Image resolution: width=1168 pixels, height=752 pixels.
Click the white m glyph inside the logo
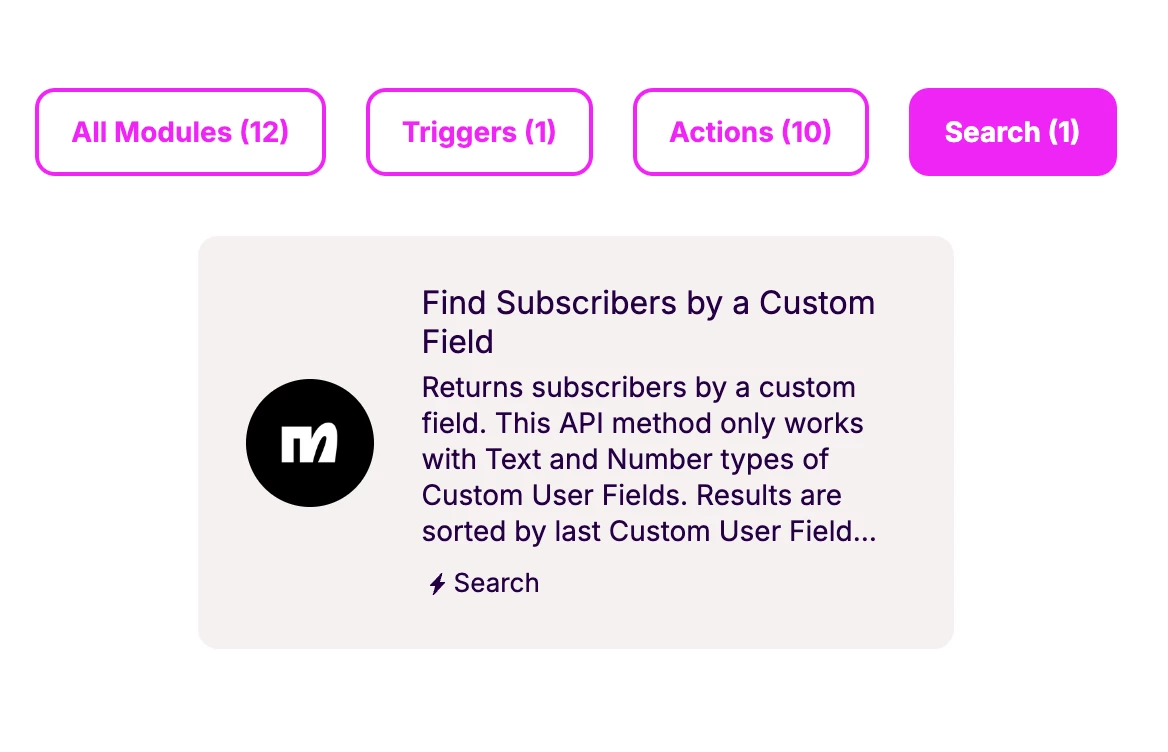pyautogui.click(x=309, y=443)
